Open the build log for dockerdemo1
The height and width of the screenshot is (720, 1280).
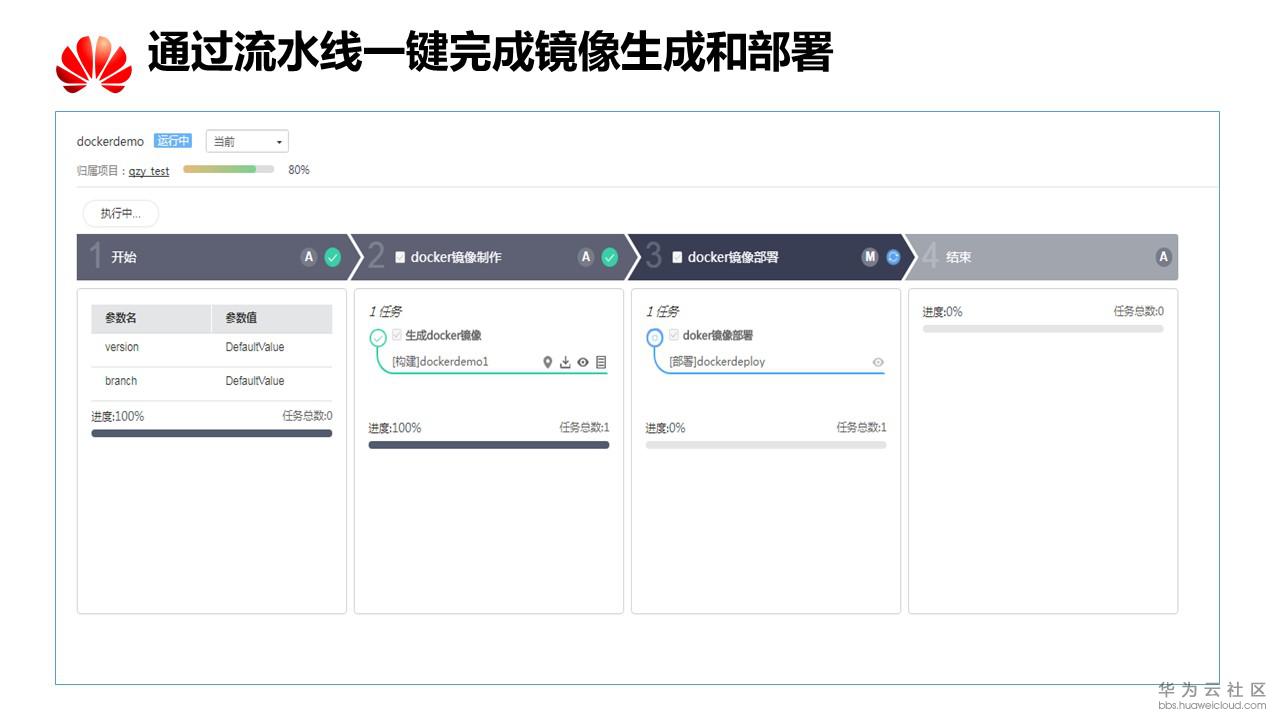point(601,363)
